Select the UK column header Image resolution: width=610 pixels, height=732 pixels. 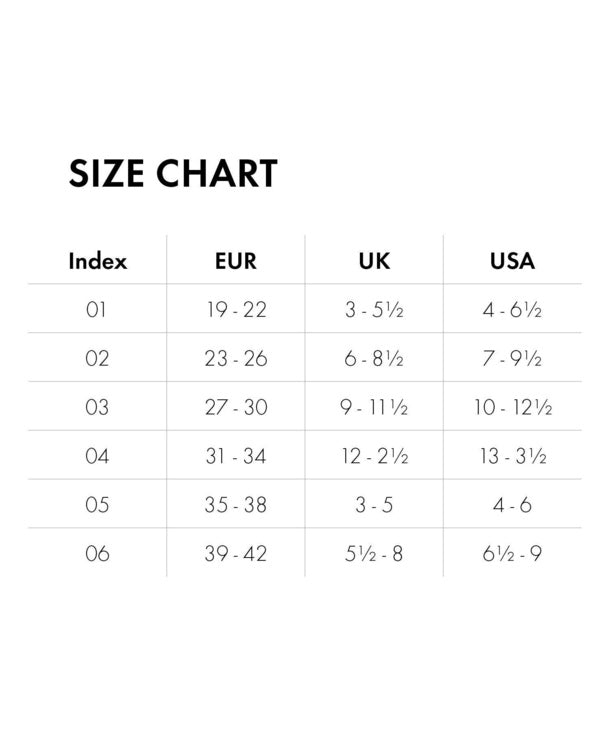tap(374, 261)
